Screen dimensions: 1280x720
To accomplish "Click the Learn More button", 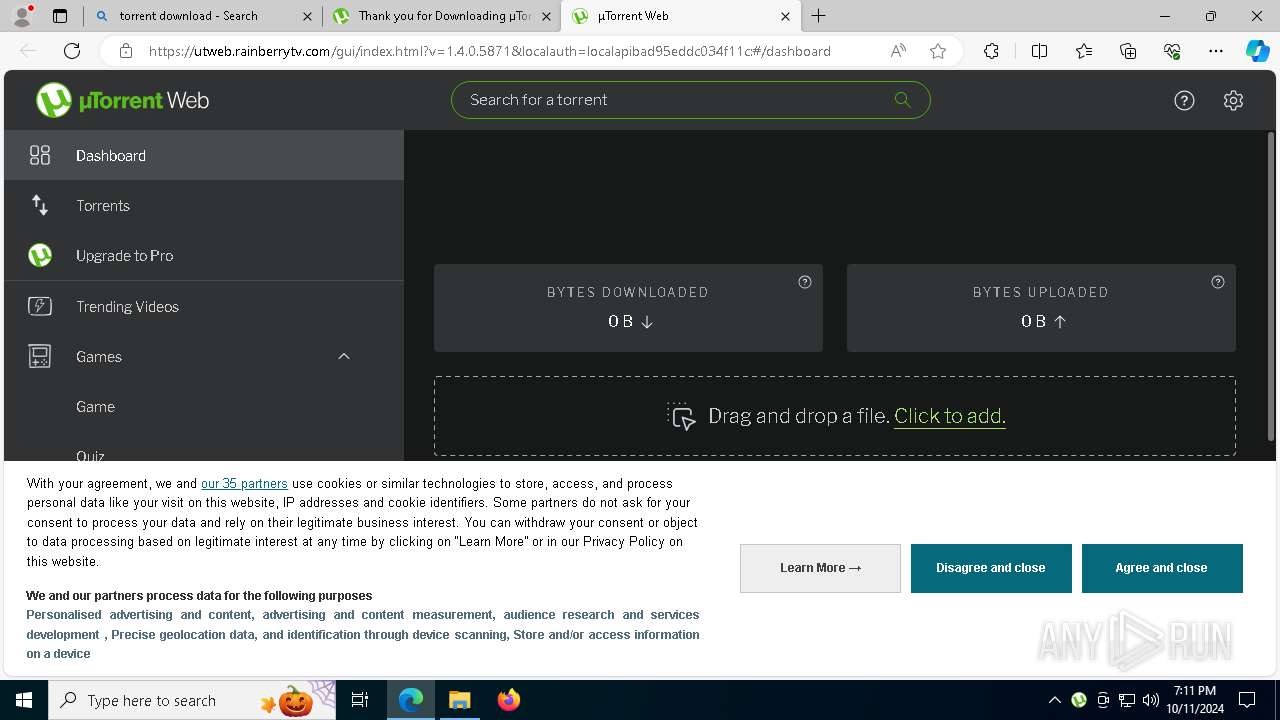I will 820,568.
